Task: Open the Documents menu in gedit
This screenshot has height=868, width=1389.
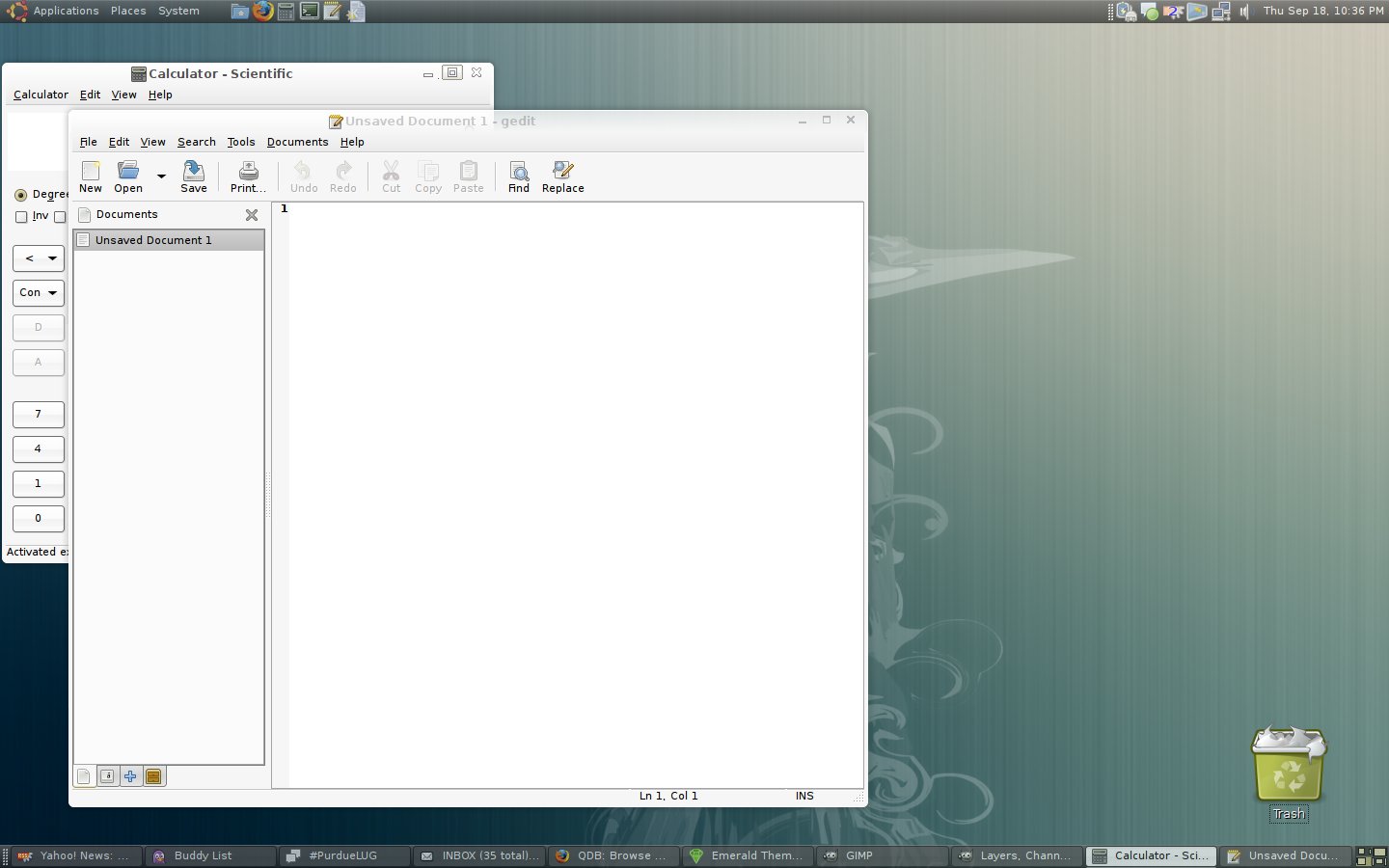Action: pos(298,142)
